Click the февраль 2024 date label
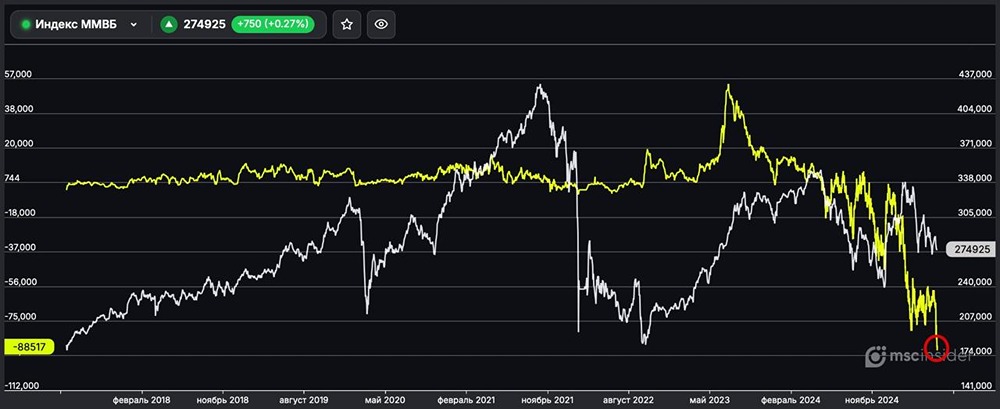 [790, 400]
